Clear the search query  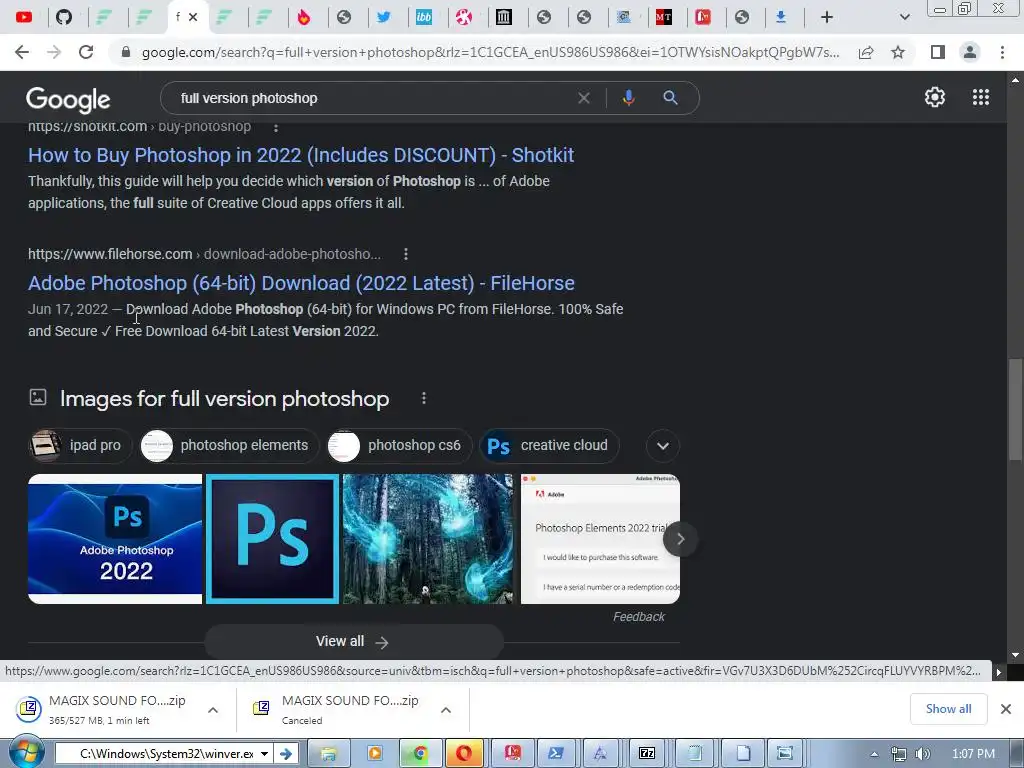coord(584,98)
